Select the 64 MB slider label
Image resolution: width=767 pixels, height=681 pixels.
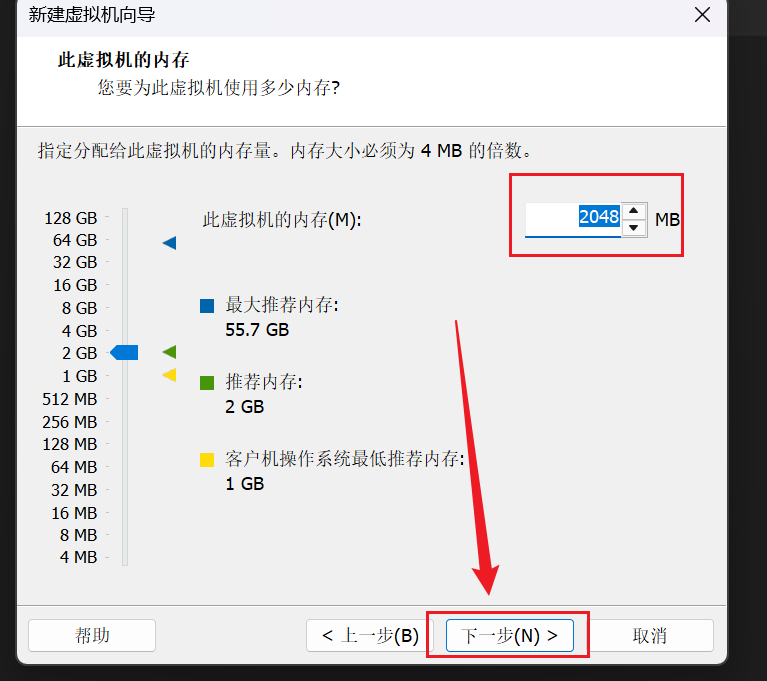pos(74,467)
